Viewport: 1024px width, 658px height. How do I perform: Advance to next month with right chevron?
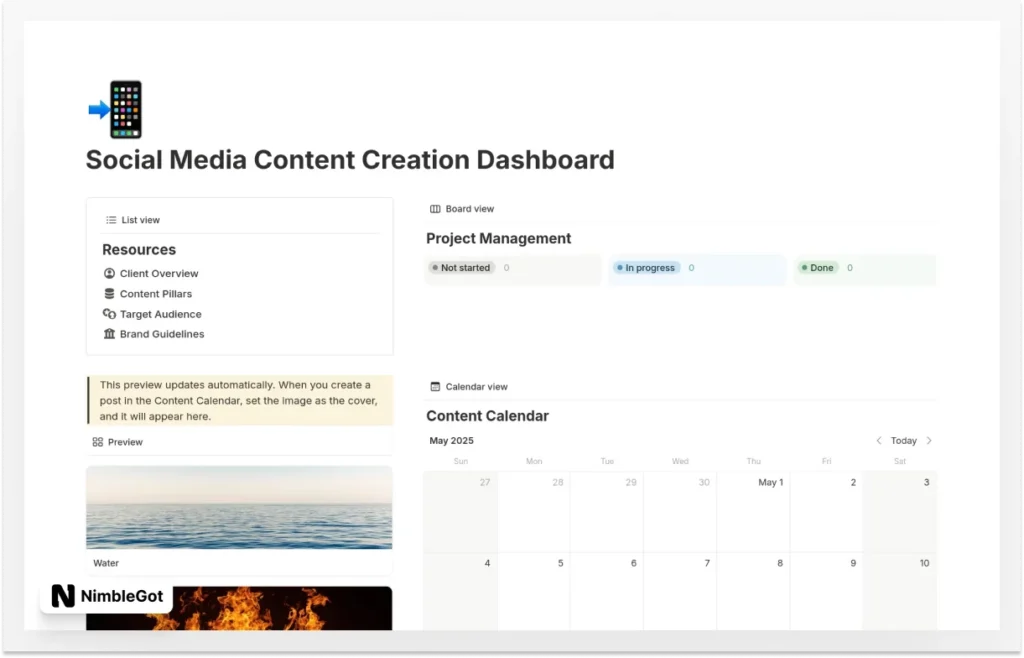[x=927, y=440]
